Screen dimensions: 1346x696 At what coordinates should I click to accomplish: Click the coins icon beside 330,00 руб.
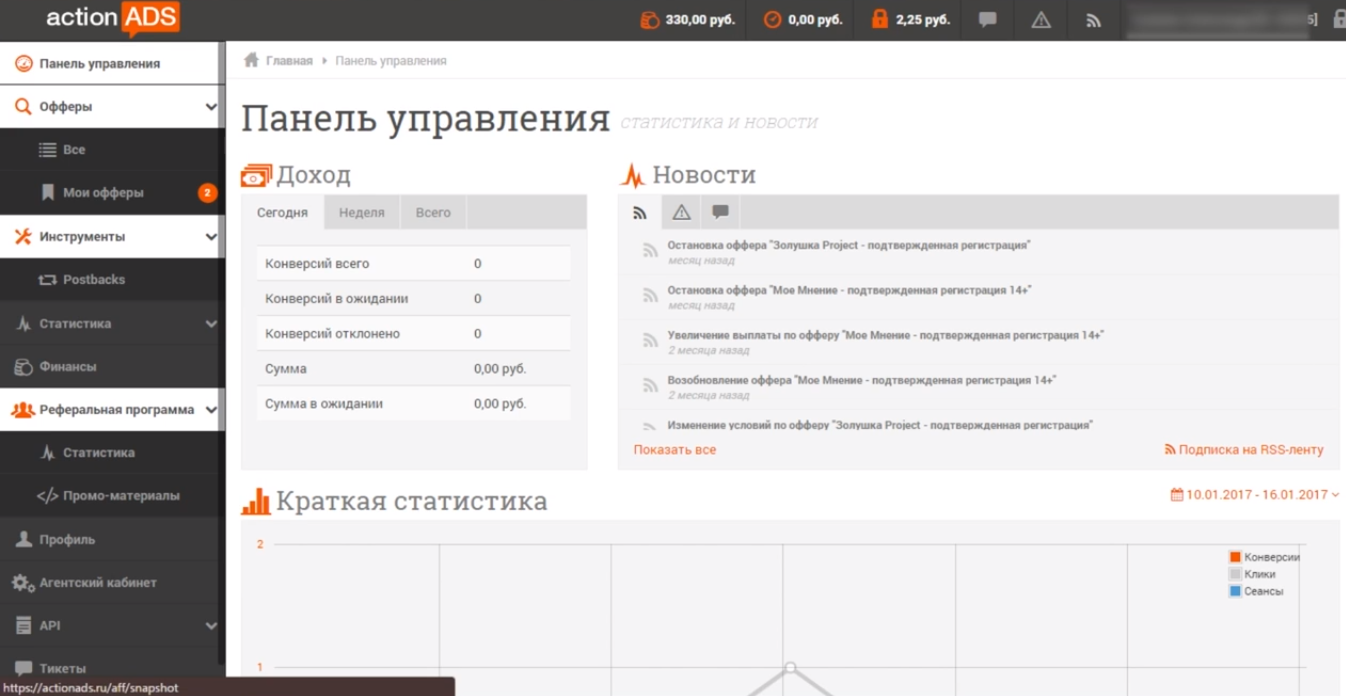[x=651, y=19]
